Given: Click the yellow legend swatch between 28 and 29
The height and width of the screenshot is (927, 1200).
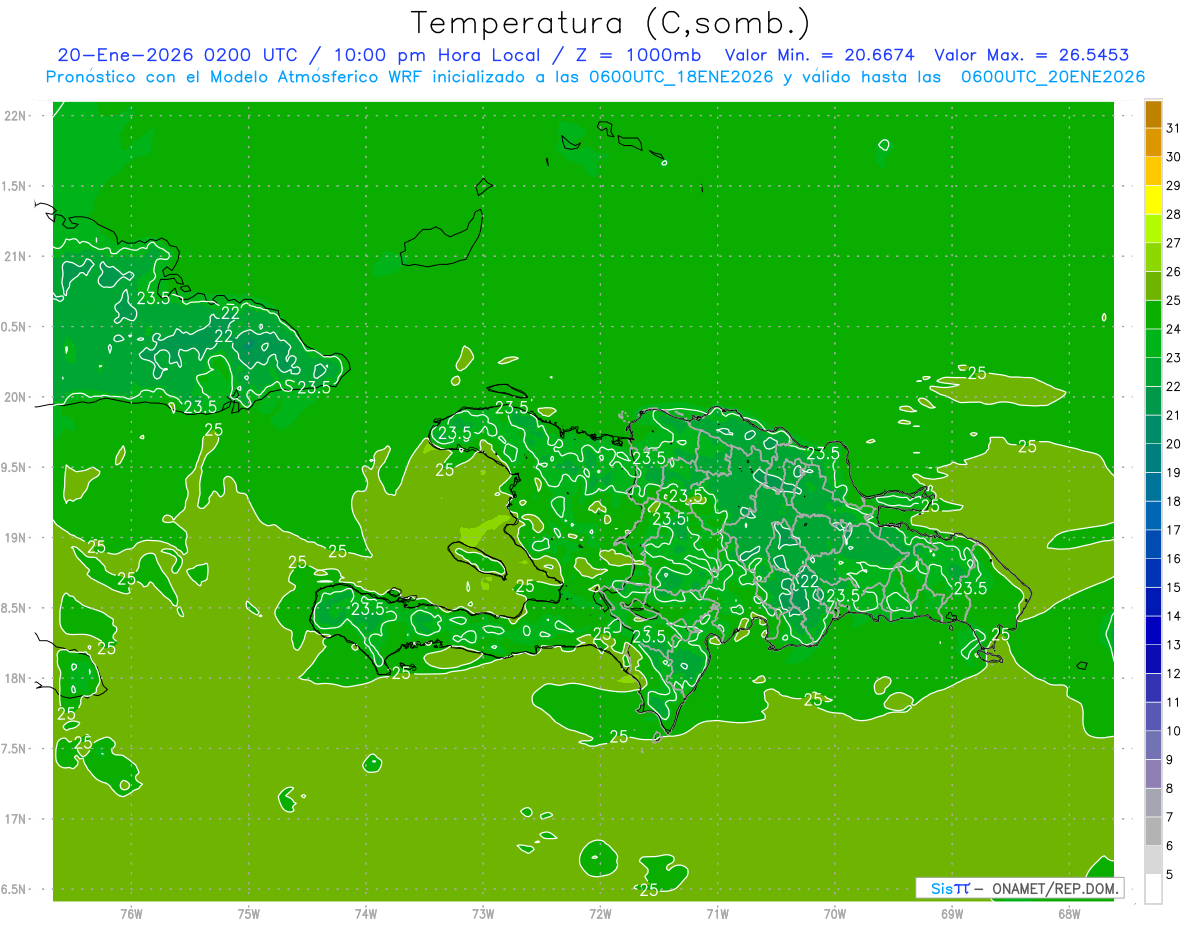Looking at the screenshot, I should (x=1153, y=200).
